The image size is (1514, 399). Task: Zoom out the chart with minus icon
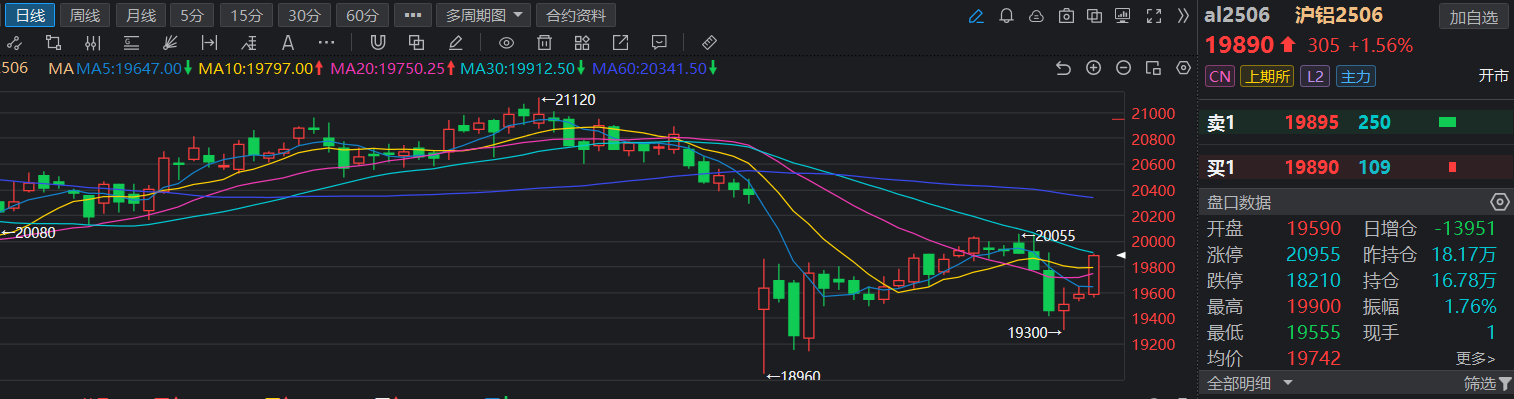(1123, 68)
